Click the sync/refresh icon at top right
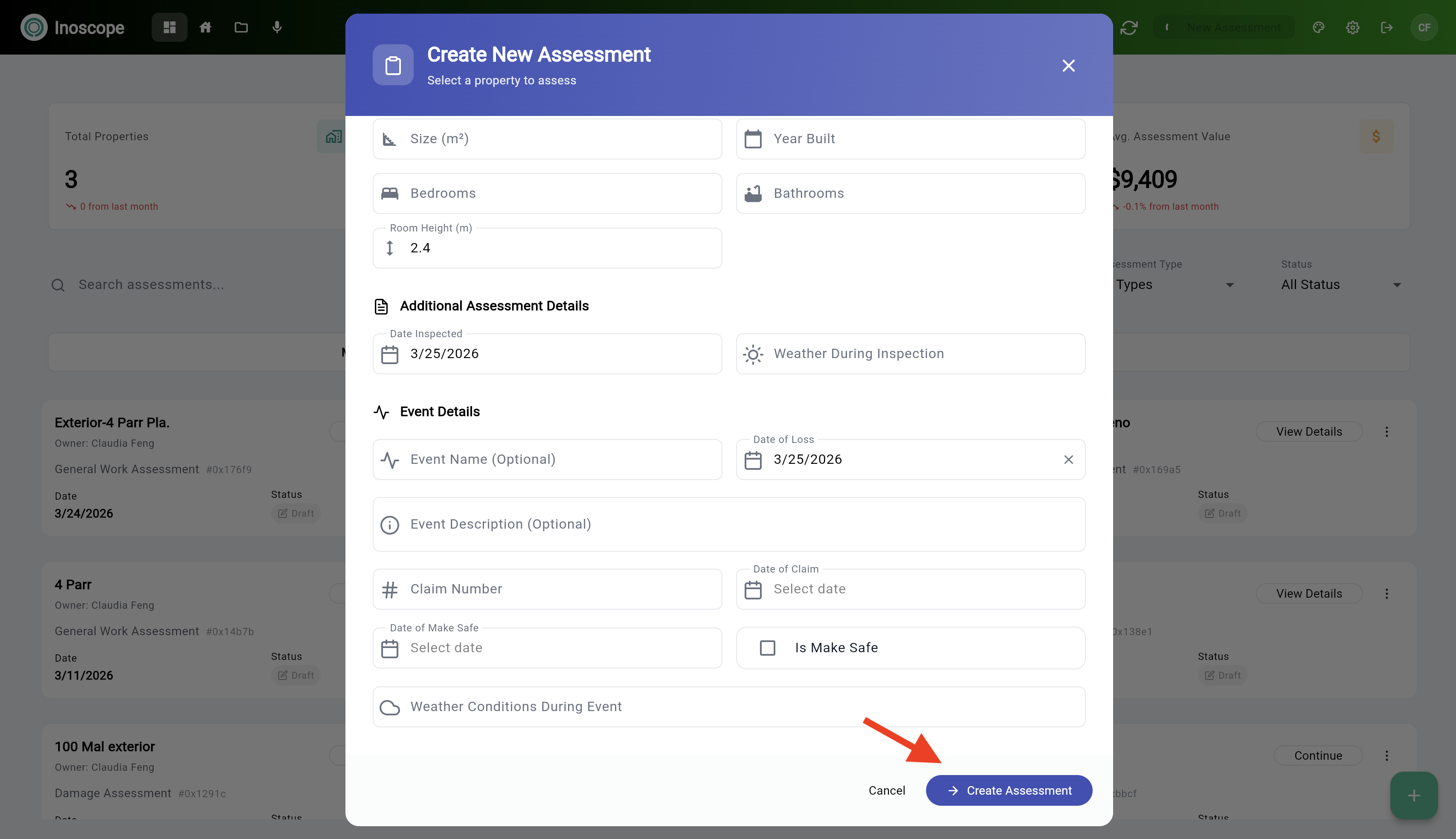The image size is (1456, 839). click(1130, 27)
